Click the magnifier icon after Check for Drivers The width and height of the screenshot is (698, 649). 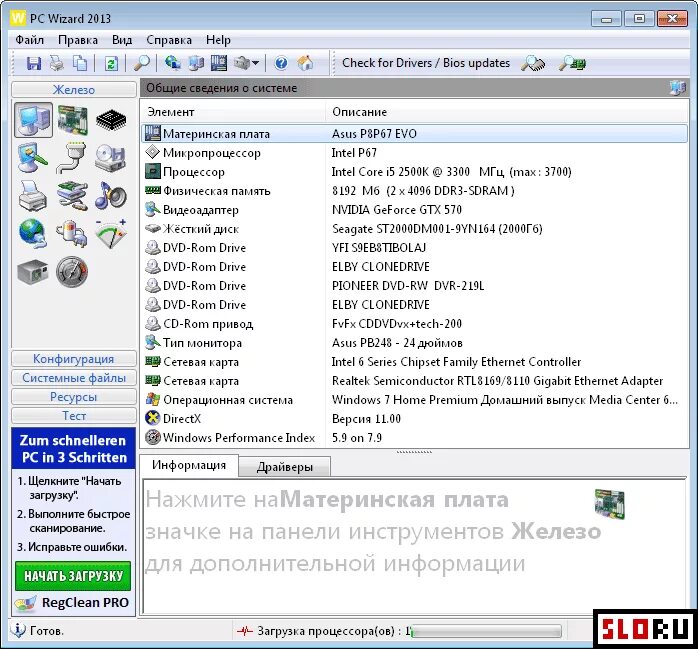(x=533, y=63)
